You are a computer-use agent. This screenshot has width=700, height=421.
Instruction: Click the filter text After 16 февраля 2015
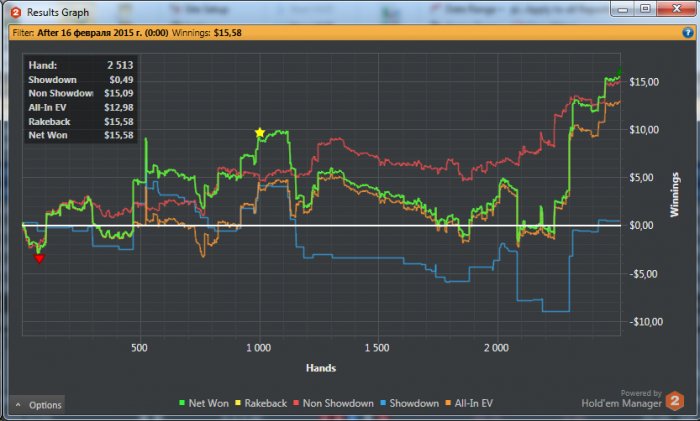[x=103, y=33]
